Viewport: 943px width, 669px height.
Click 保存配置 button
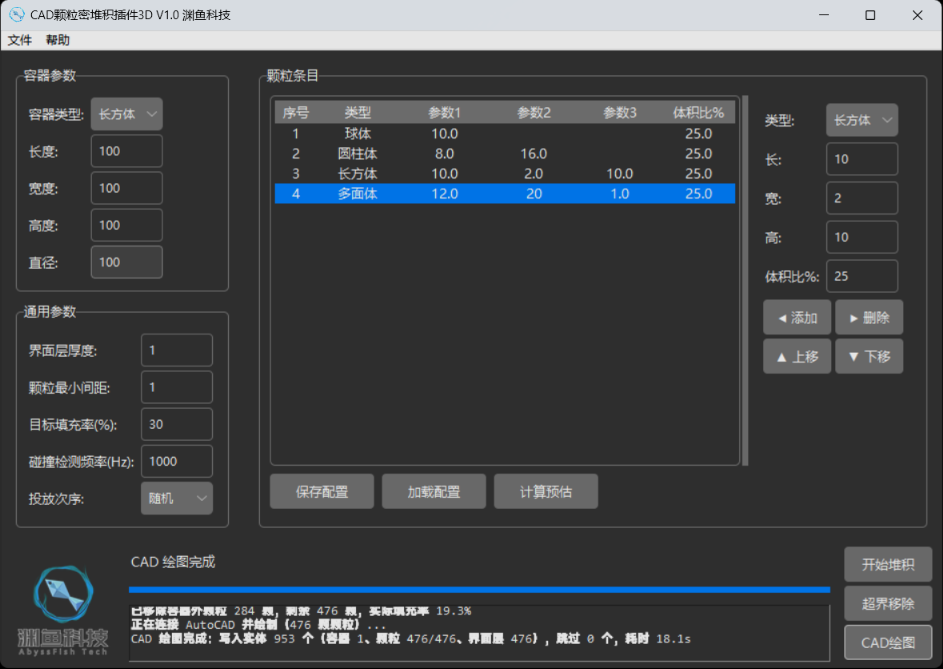pyautogui.click(x=322, y=492)
